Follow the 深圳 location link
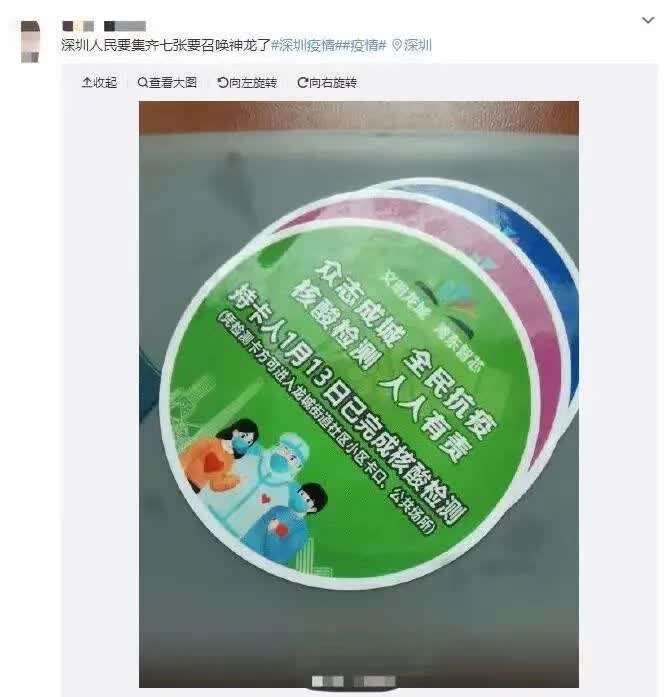 point(417,45)
